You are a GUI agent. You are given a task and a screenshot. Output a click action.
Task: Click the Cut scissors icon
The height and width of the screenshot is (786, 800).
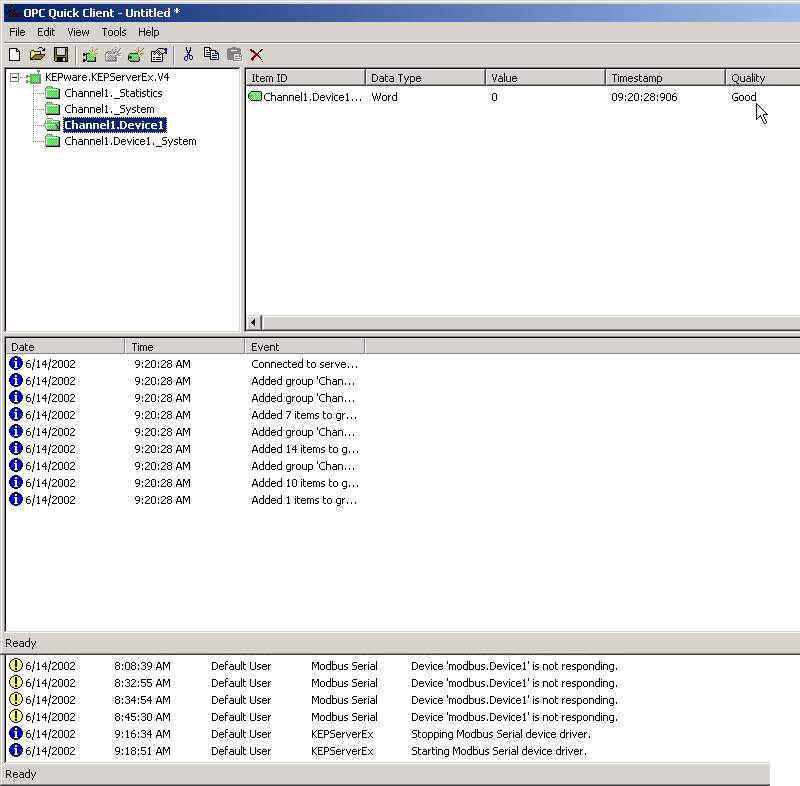188,54
